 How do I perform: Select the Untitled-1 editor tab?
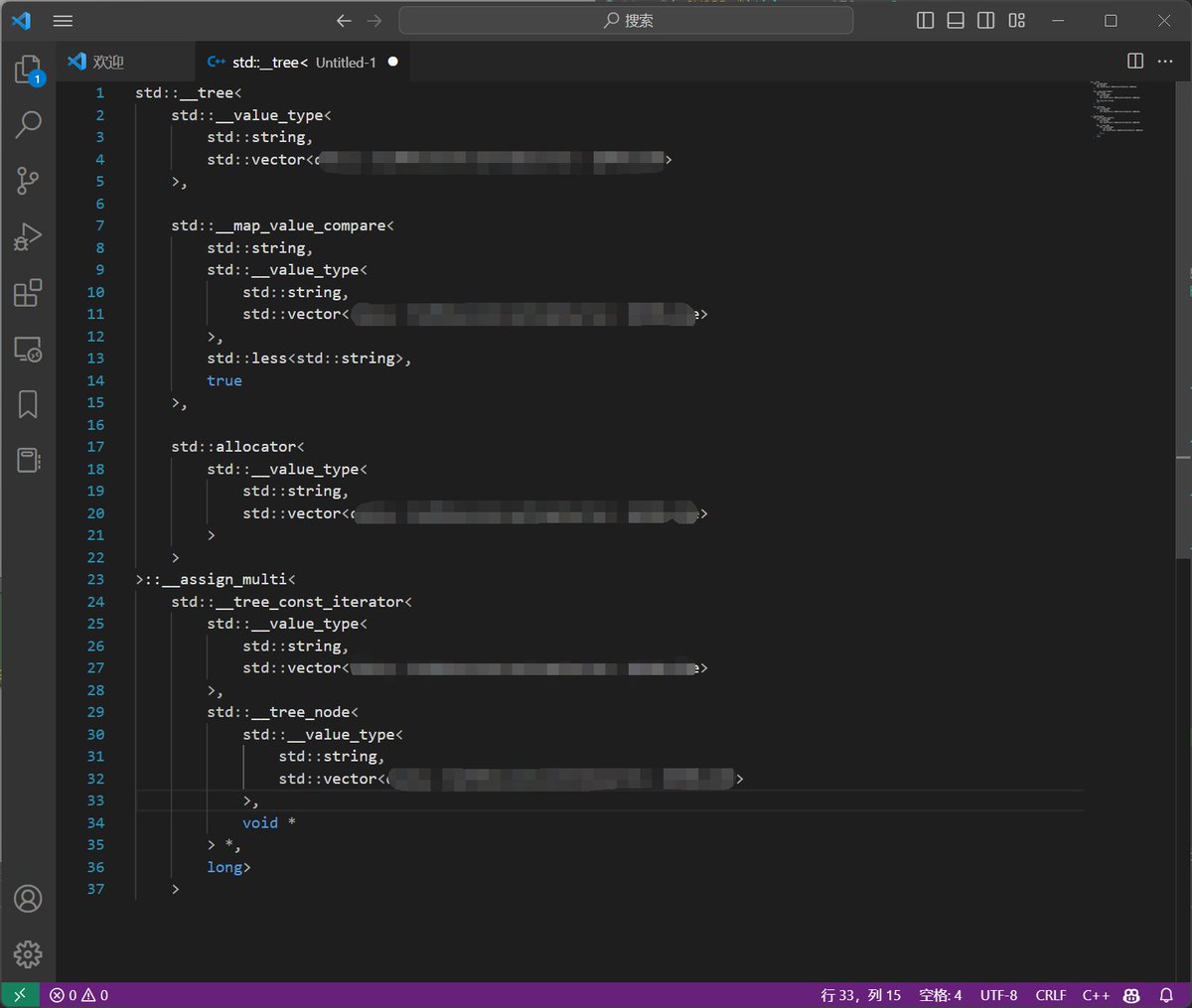(x=304, y=62)
